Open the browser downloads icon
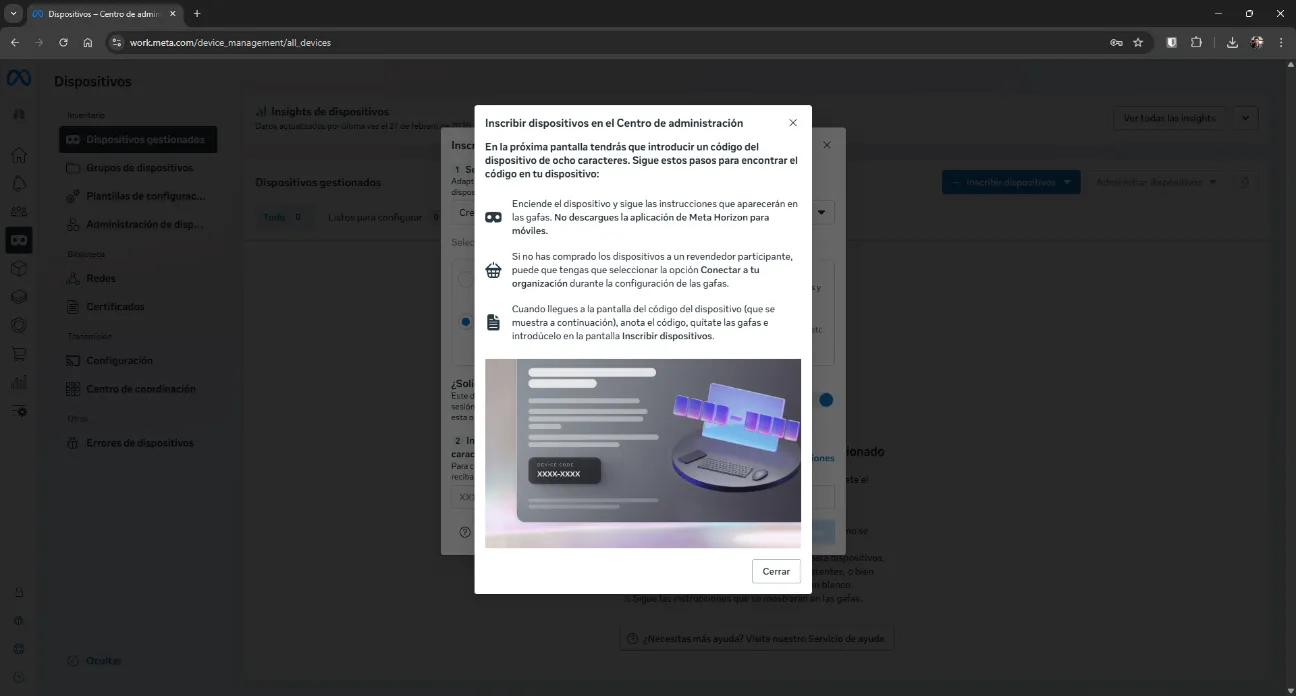 1232,43
